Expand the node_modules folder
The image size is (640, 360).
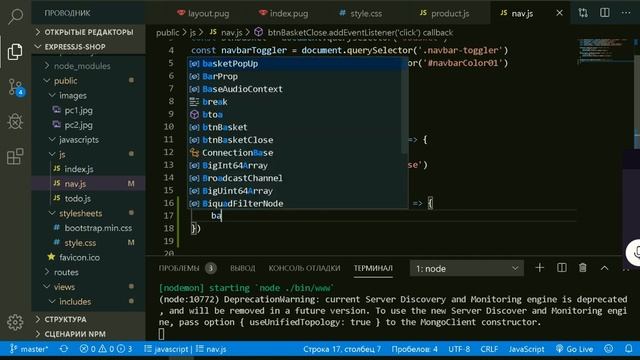click(x=89, y=66)
